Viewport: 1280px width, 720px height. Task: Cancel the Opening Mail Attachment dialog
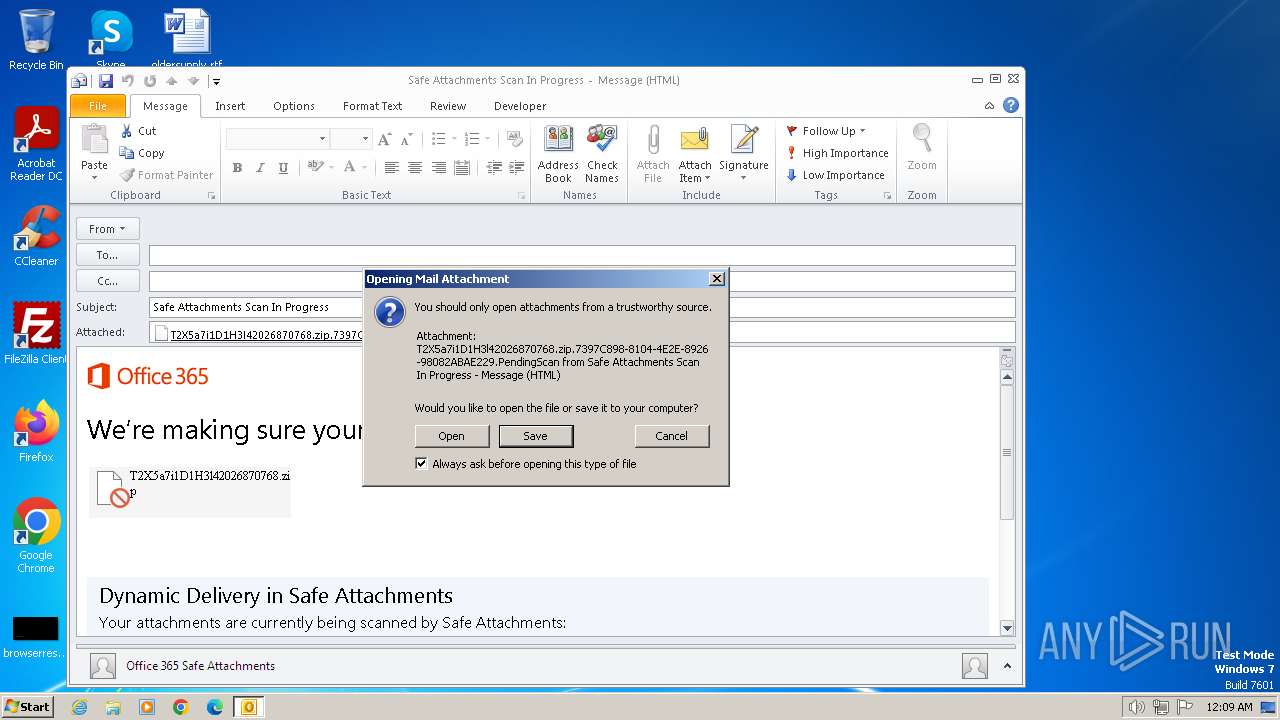click(x=671, y=436)
